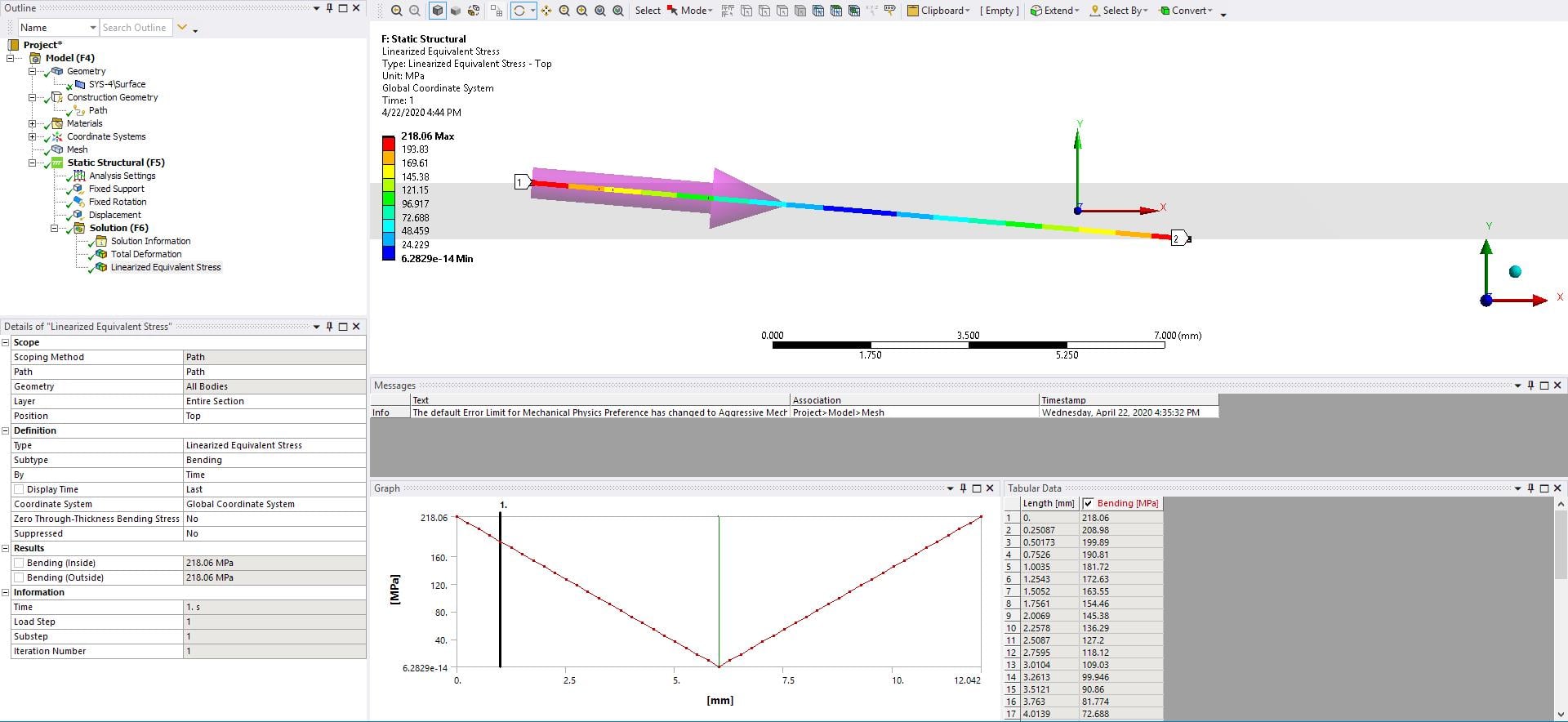The width and height of the screenshot is (1568, 722).
Task: Select the Fixed Support tree item
Action: (116, 189)
